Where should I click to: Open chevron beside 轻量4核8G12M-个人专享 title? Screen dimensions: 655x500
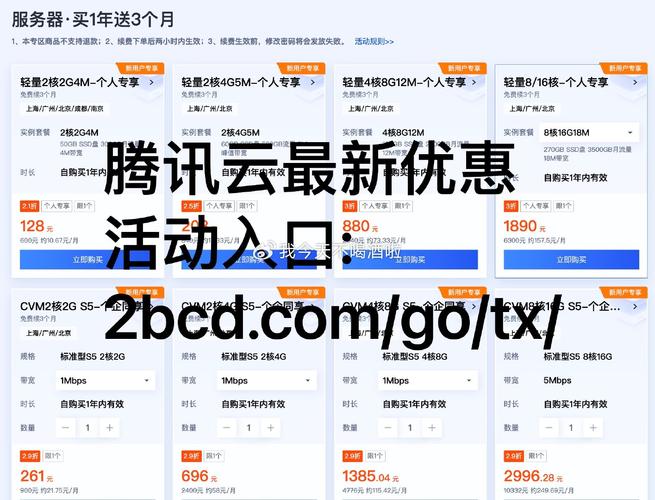[474, 82]
